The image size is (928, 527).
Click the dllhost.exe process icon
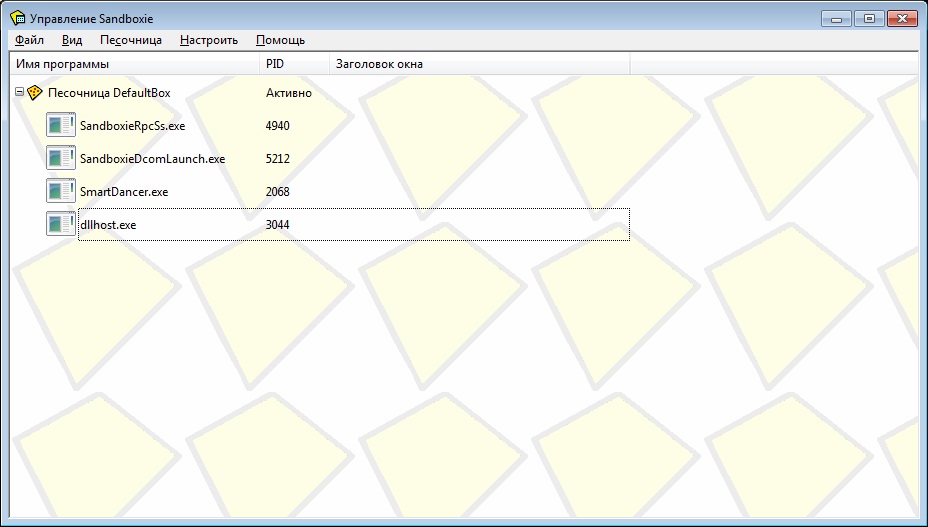pyautogui.click(x=61, y=224)
